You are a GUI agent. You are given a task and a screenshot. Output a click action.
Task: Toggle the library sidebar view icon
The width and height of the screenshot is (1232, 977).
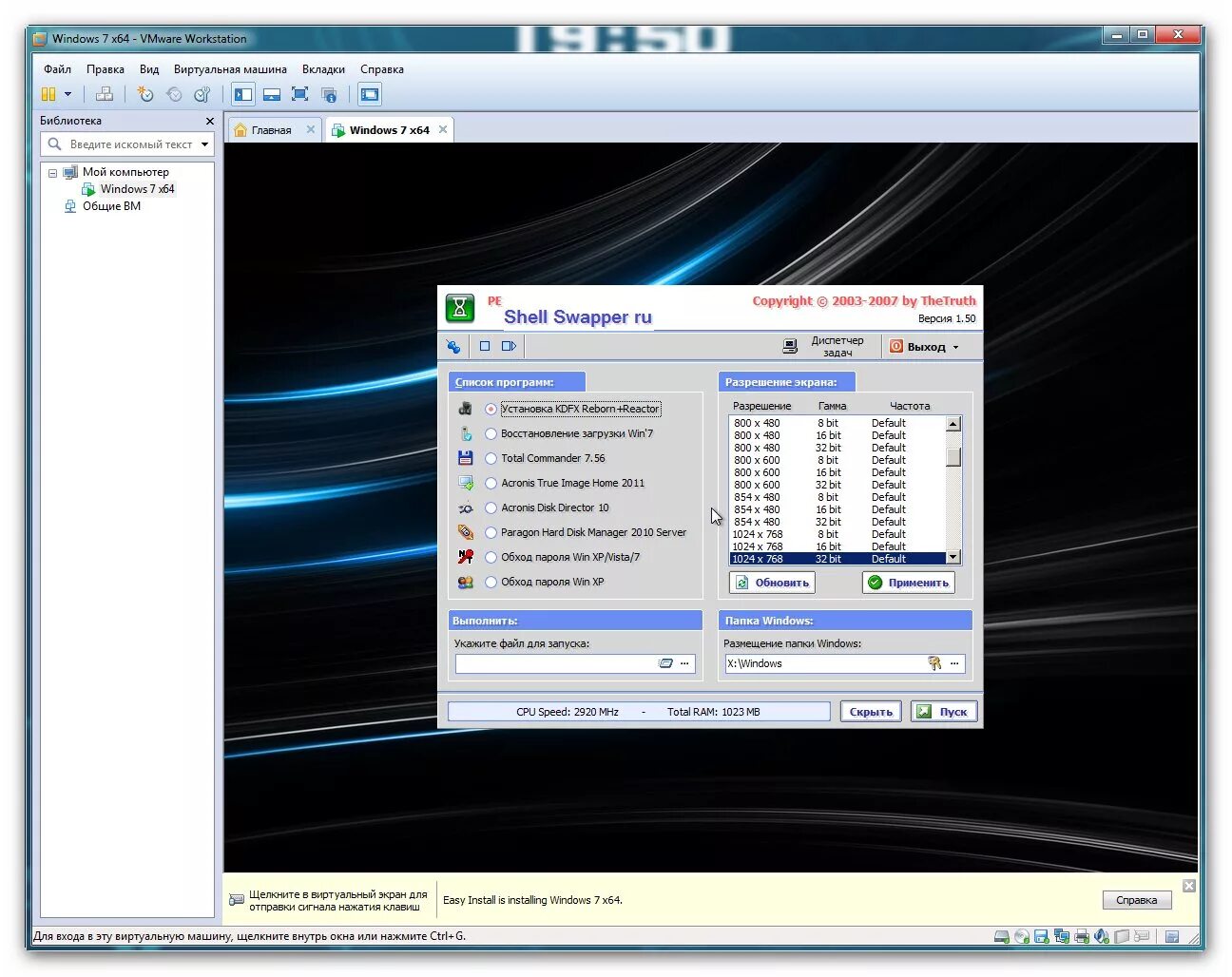tap(243, 94)
